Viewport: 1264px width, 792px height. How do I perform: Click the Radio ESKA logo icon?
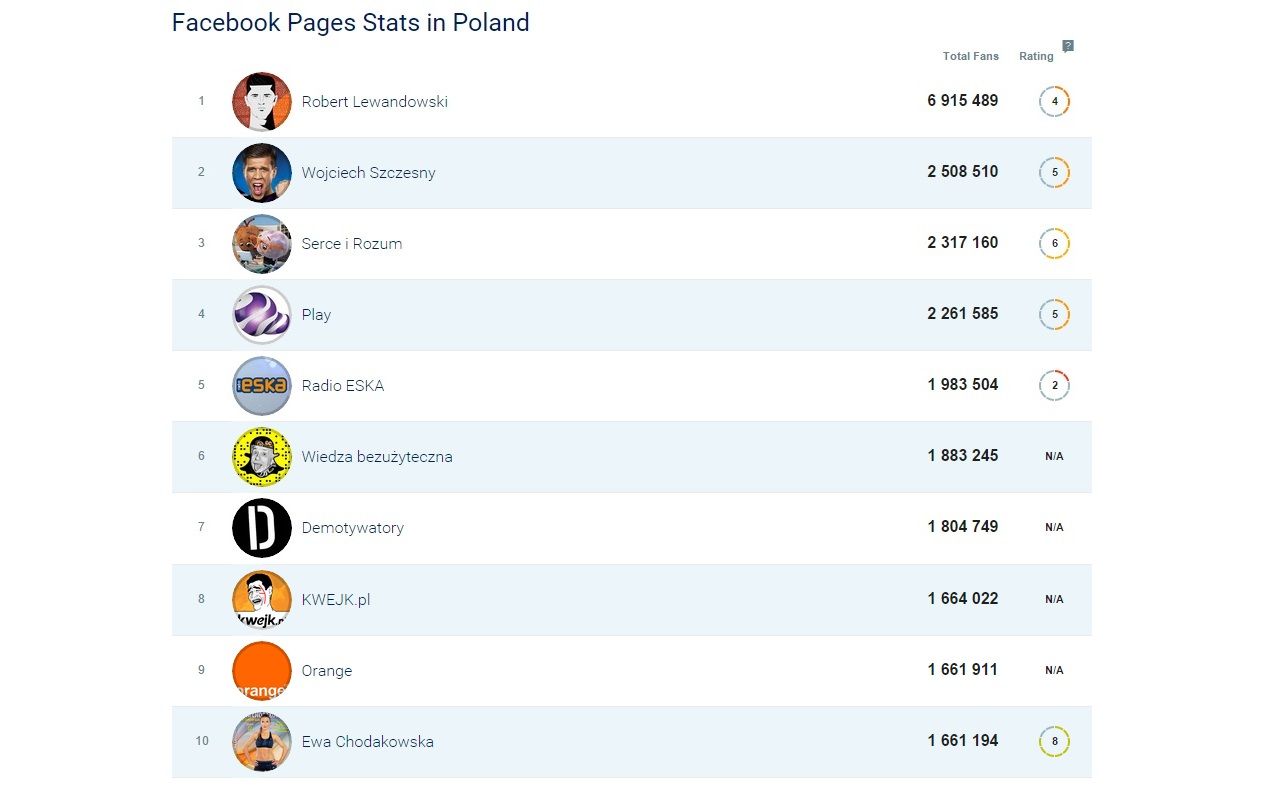(262, 386)
